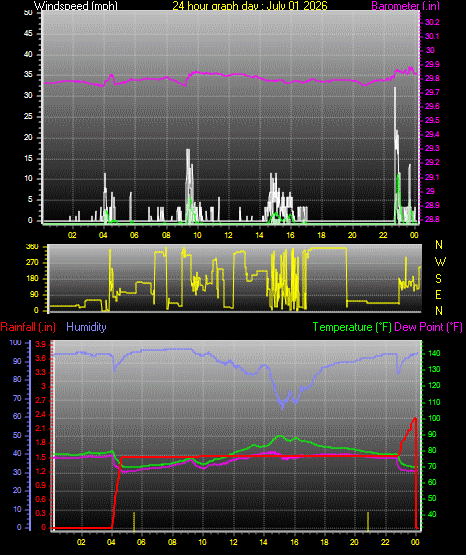466x555 pixels.
Task: Click the 14 hour label under wind graph
Action: (x=259, y=235)
